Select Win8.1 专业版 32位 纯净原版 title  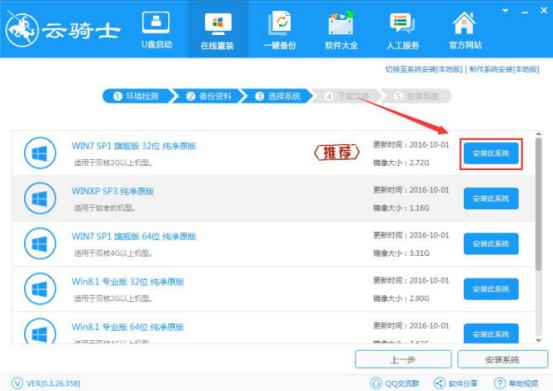(x=128, y=282)
